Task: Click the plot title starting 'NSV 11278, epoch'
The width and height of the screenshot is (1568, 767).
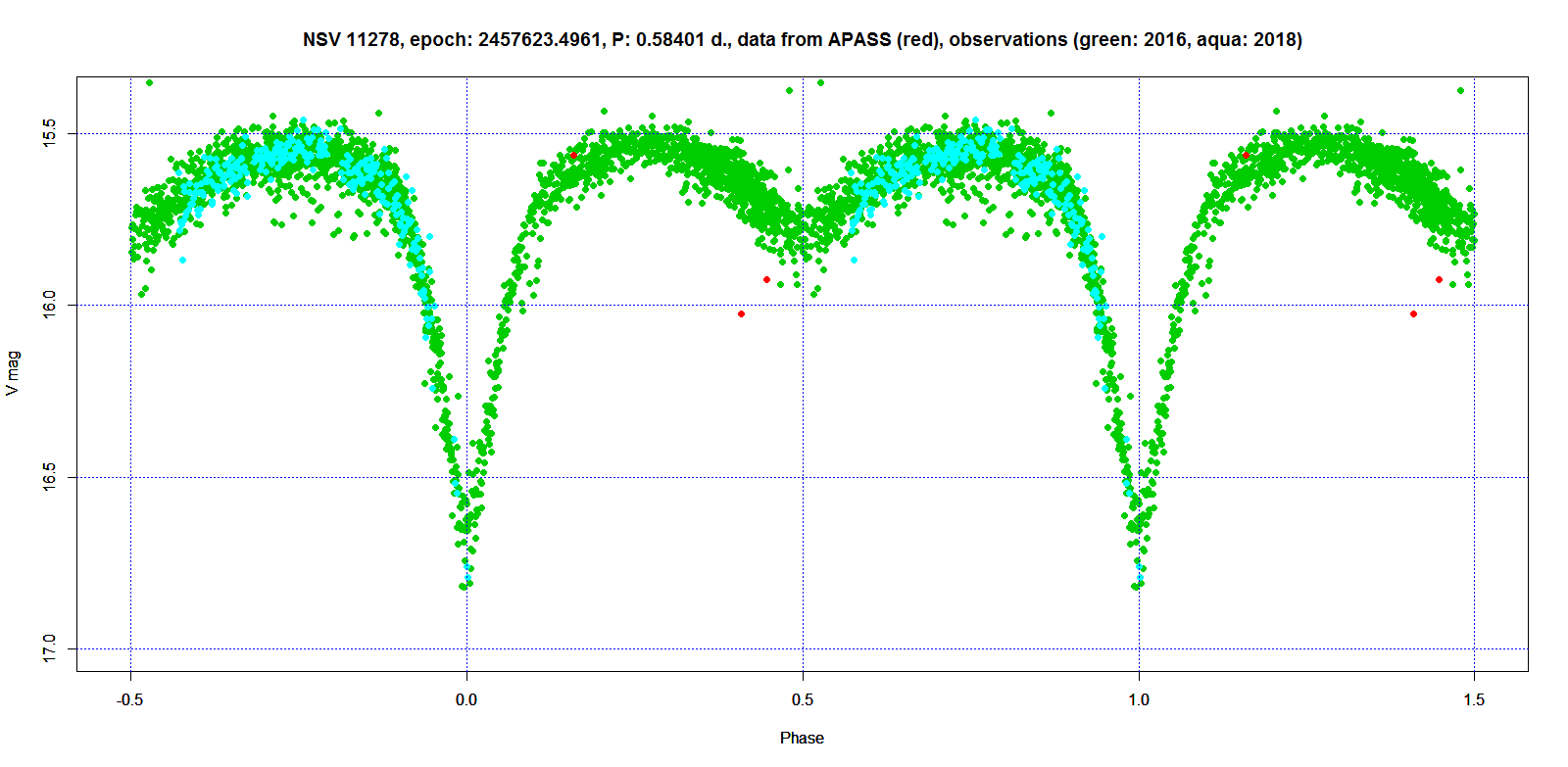Action: [x=802, y=40]
